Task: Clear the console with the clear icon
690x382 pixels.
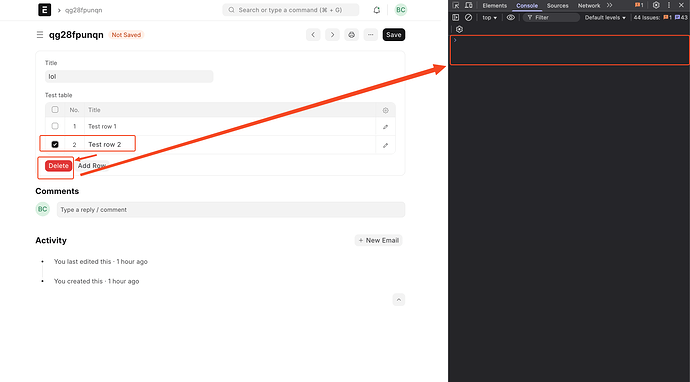Action: pyautogui.click(x=469, y=18)
